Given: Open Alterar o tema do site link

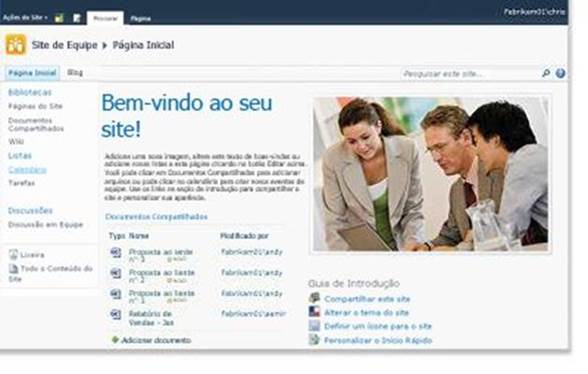Looking at the screenshot, I should coord(366,312).
